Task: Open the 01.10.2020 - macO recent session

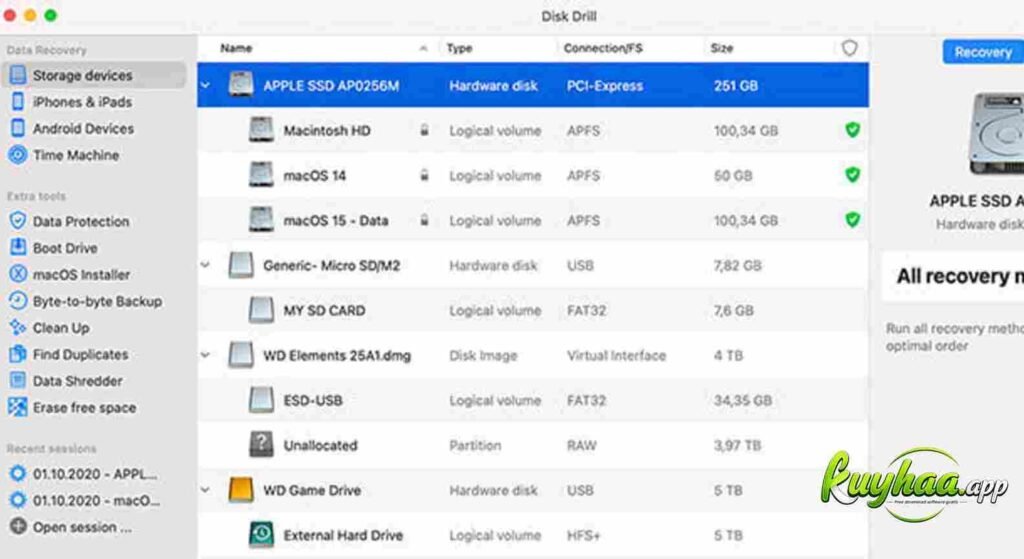Action: click(97, 501)
